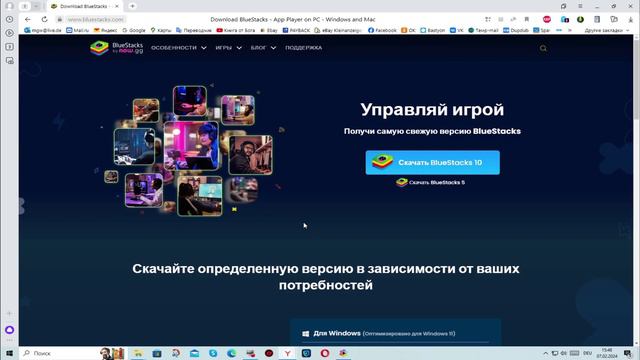Click the bookmark icon in the address bar
The image size is (640, 360).
(x=527, y=19)
